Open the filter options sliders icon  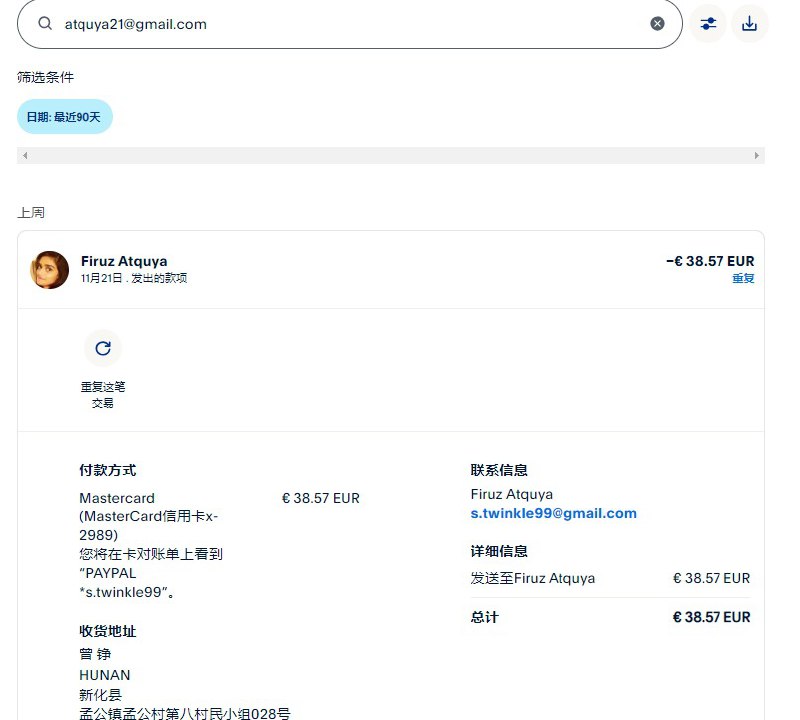click(x=708, y=24)
